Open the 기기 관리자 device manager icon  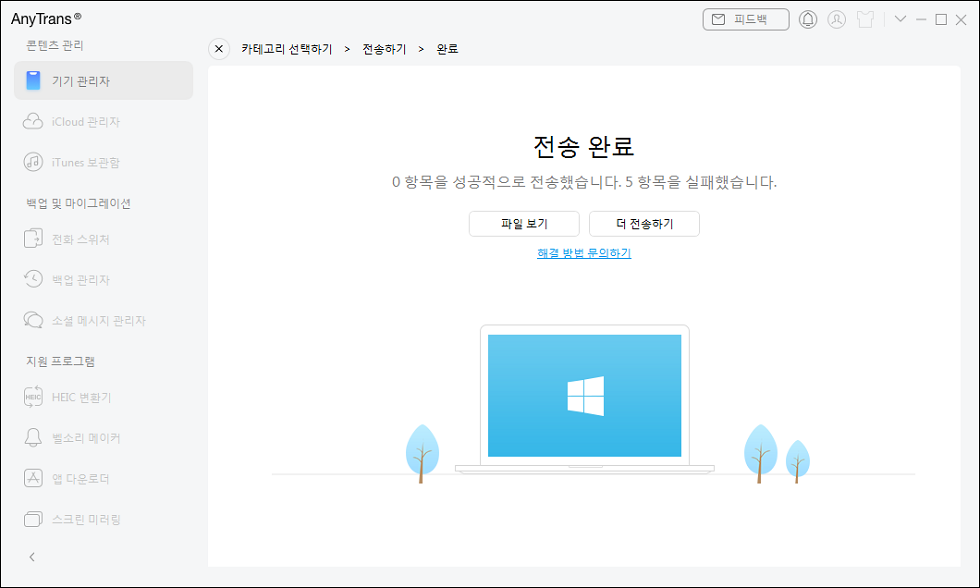pyautogui.click(x=33, y=81)
